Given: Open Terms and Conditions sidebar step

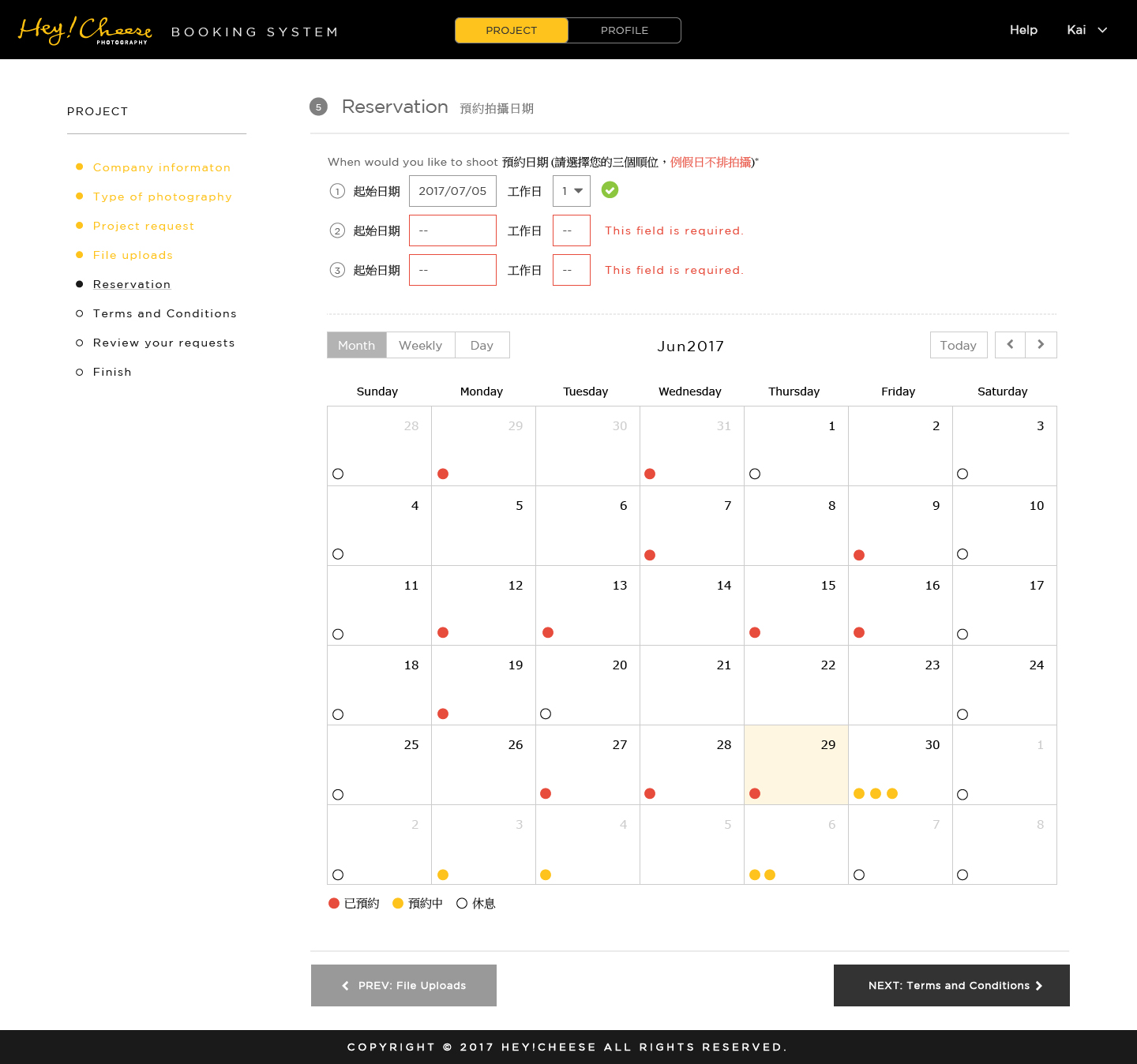Looking at the screenshot, I should pyautogui.click(x=165, y=313).
